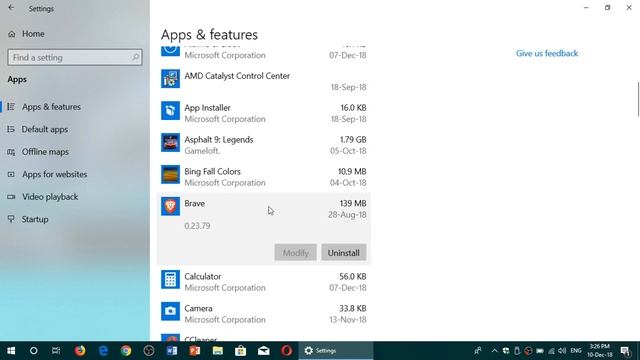The height and width of the screenshot is (360, 640).
Task: Open the Action Center notifications
Action: 625,351
